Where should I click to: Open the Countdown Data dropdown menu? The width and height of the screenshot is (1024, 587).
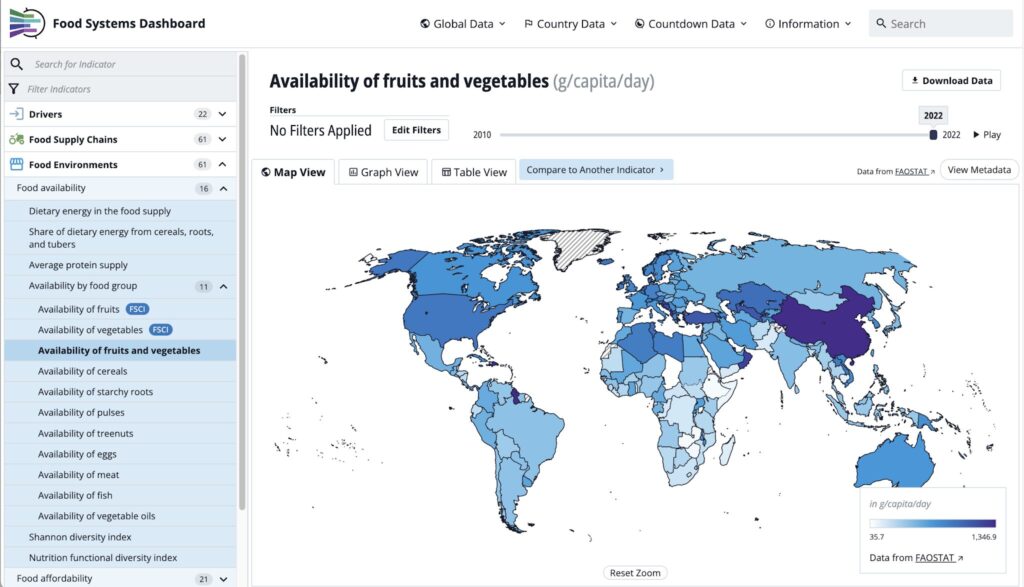691,24
